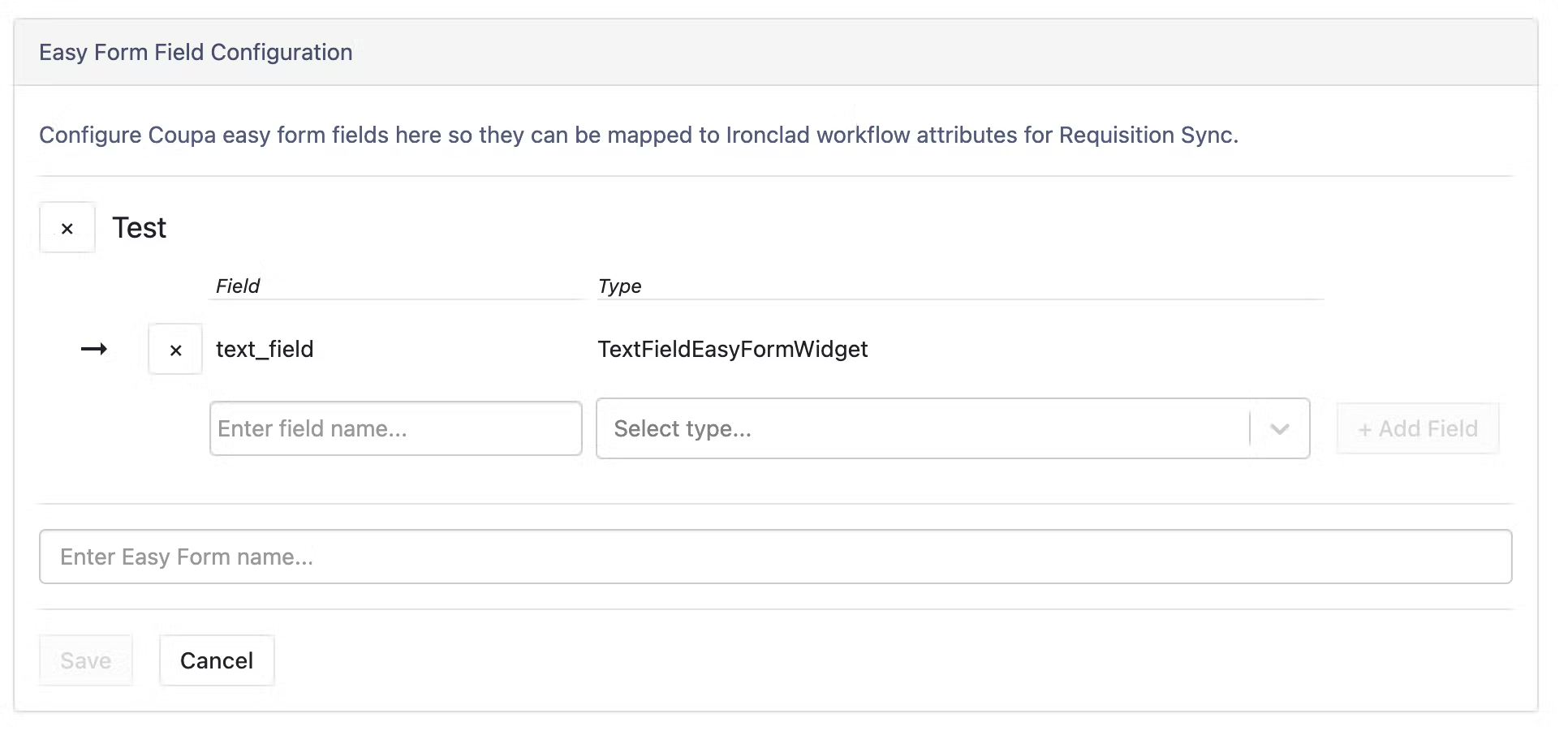Click the plus sign on Add Field
Viewport: 1568px width, 748px height.
pos(1365,430)
